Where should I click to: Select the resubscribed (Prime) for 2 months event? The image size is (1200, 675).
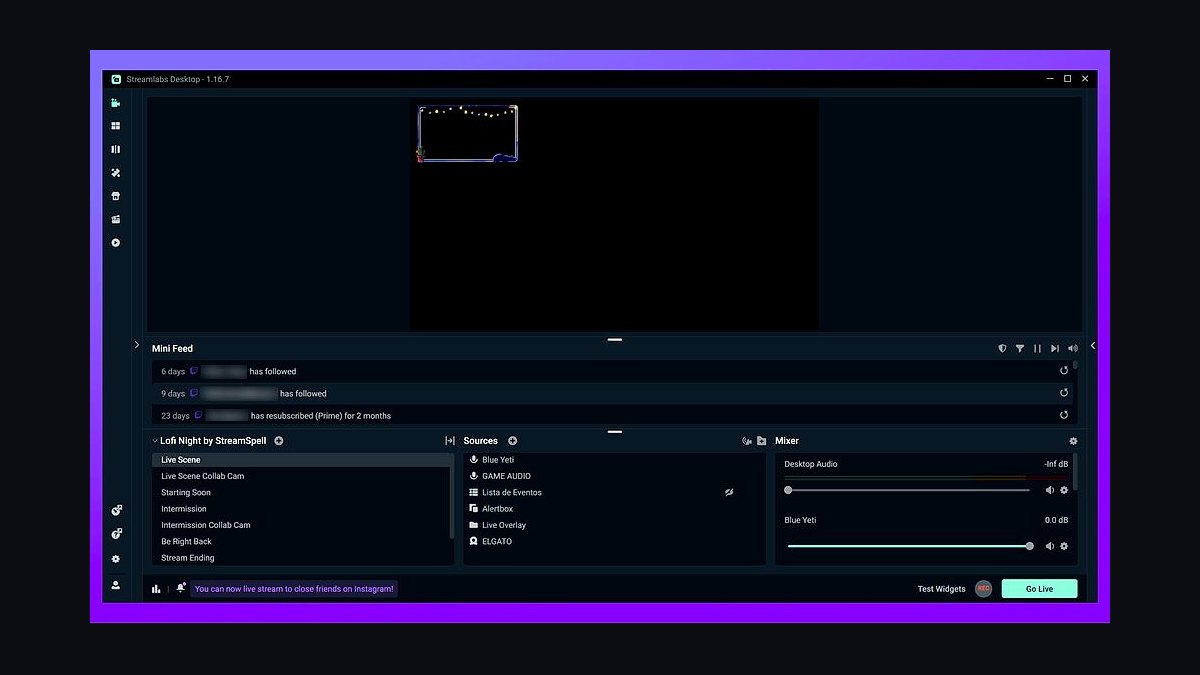pyautogui.click(x=614, y=415)
